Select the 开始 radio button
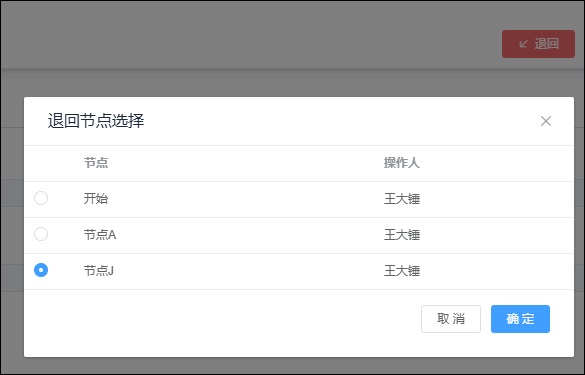This screenshot has height=375, width=585. (41, 198)
